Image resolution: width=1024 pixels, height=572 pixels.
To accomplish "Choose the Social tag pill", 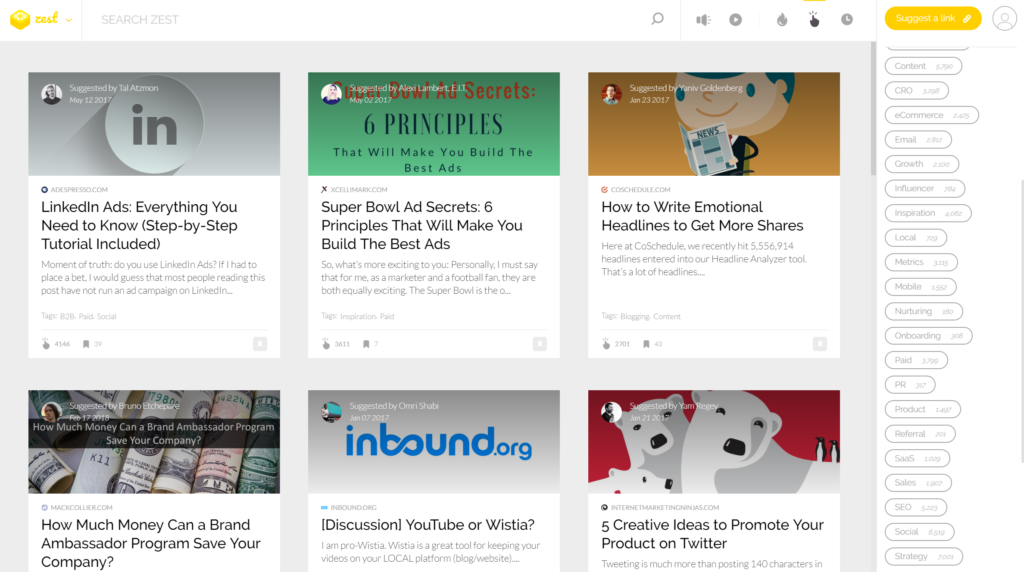I will [x=919, y=532].
